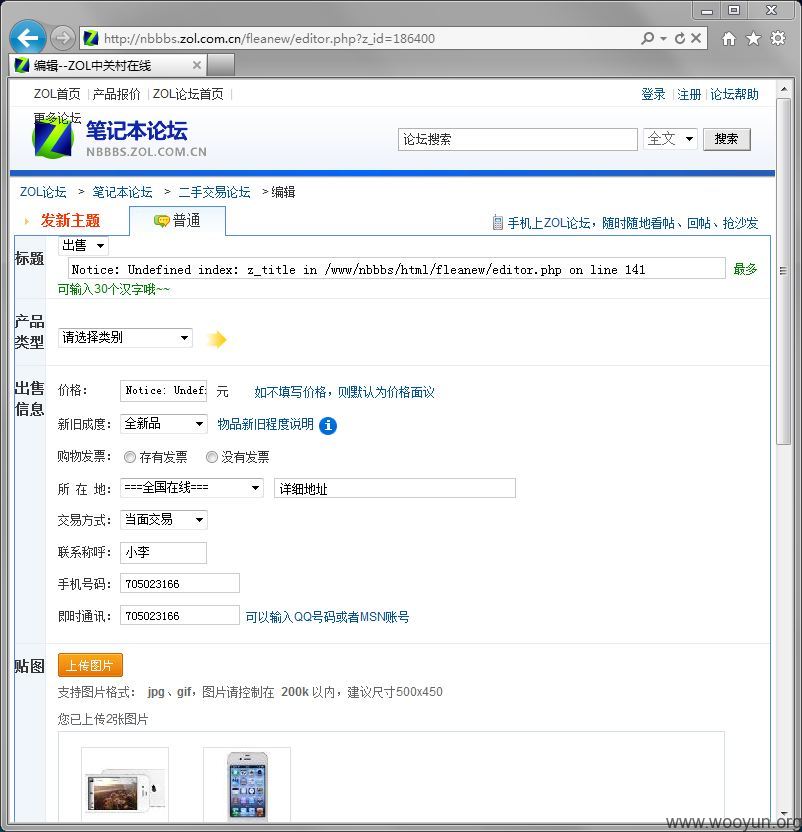802x832 pixels.
Task: Open the ZOL论坛首页 link
Action: tap(188, 94)
